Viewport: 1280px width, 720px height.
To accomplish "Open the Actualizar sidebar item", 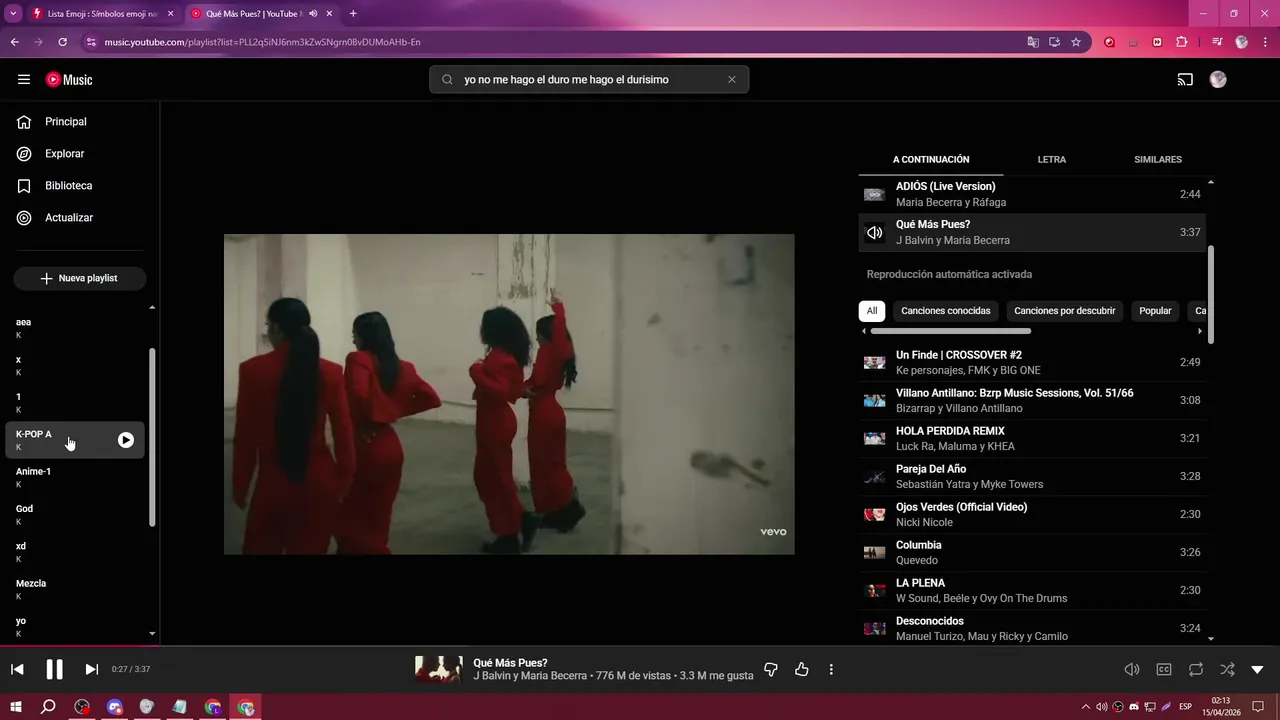I will (x=69, y=218).
